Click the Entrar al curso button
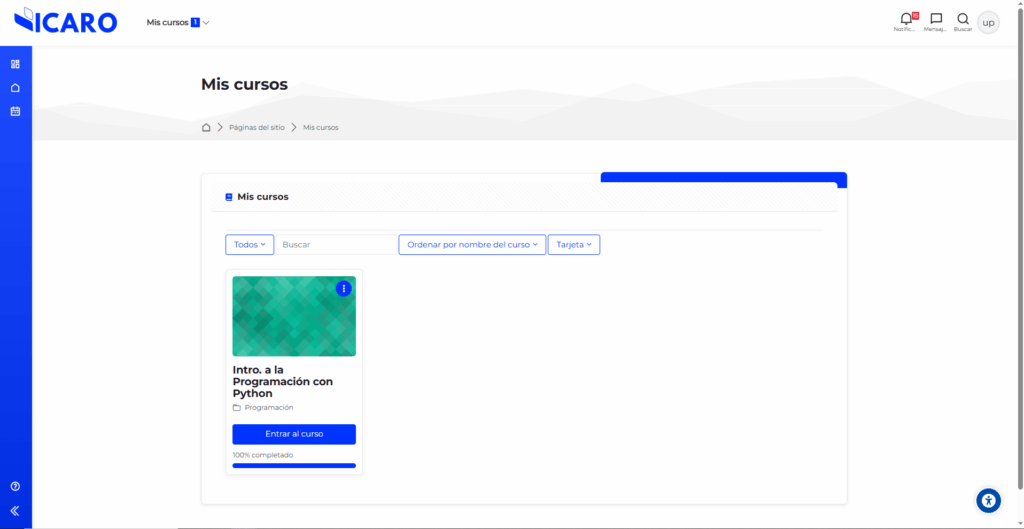 294,434
